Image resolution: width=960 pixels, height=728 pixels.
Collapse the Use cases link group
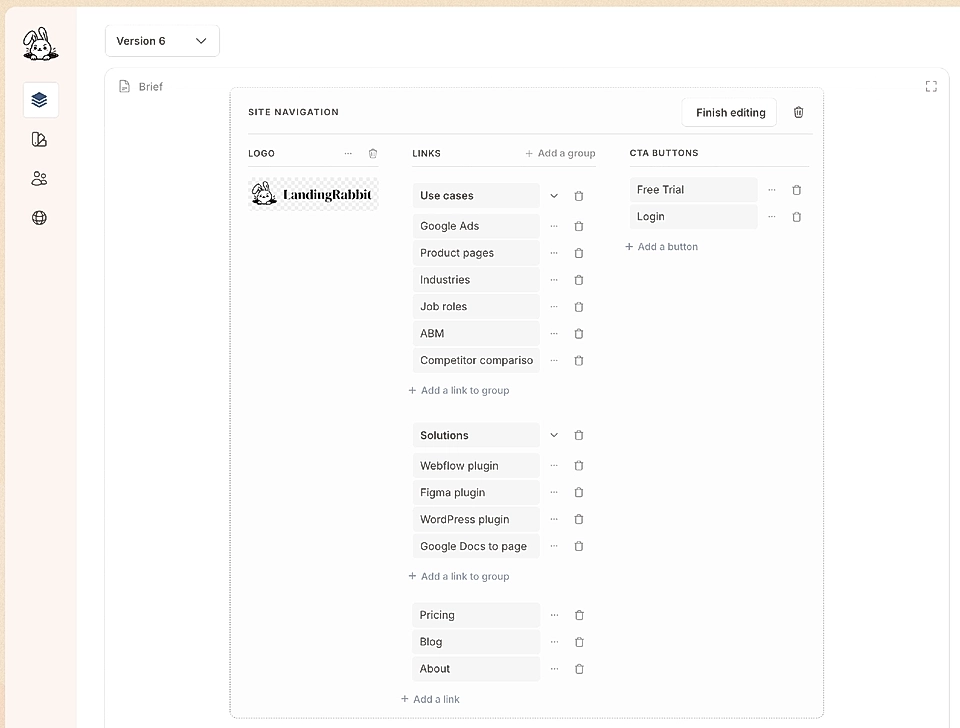click(554, 195)
